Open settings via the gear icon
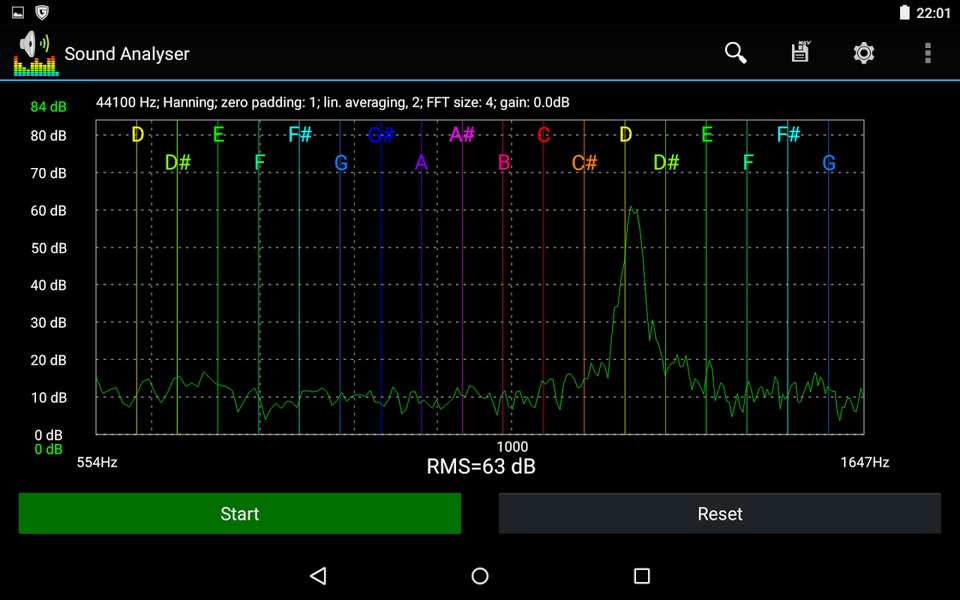960x600 pixels. click(864, 53)
